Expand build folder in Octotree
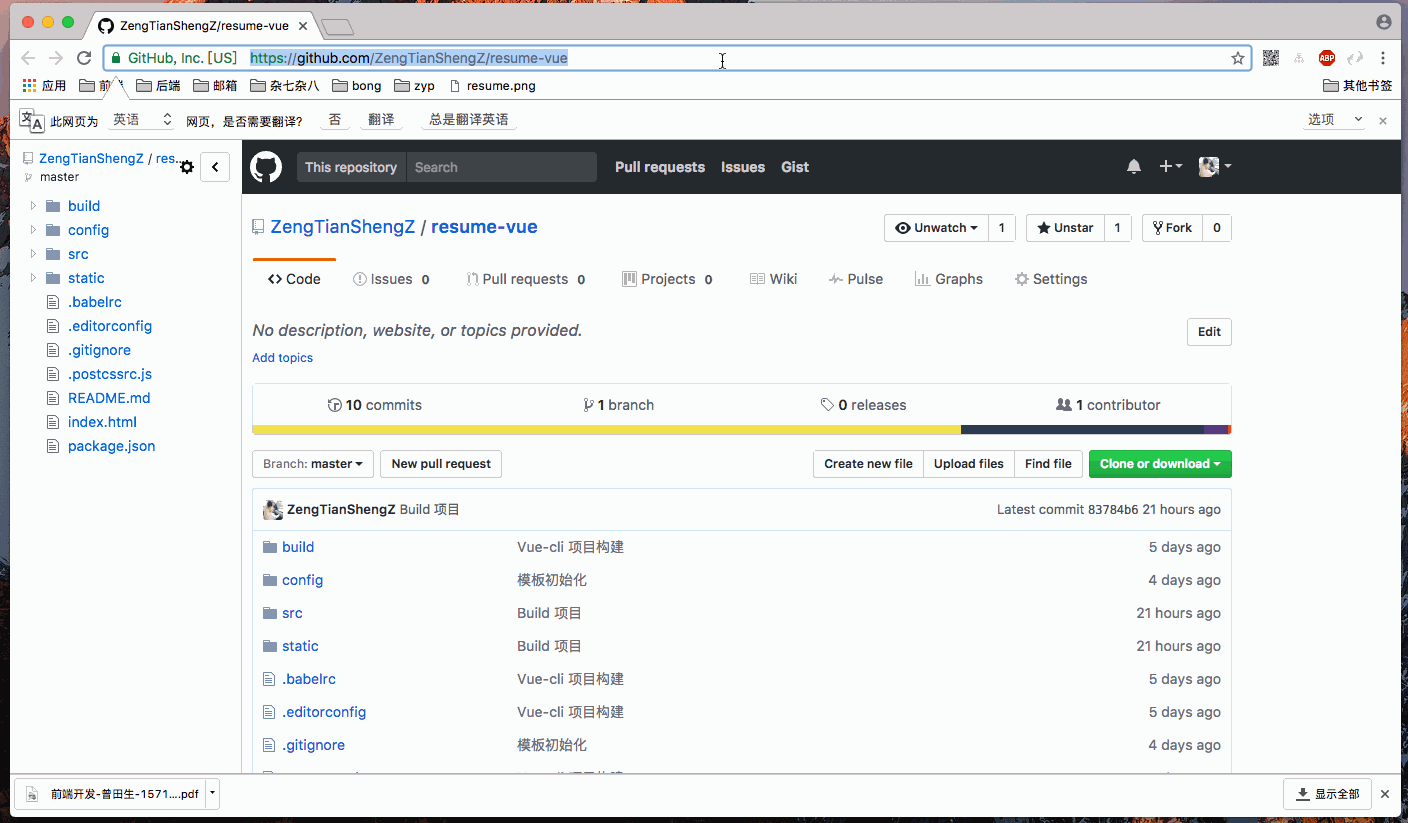The image size is (1408, 823). click(33, 205)
